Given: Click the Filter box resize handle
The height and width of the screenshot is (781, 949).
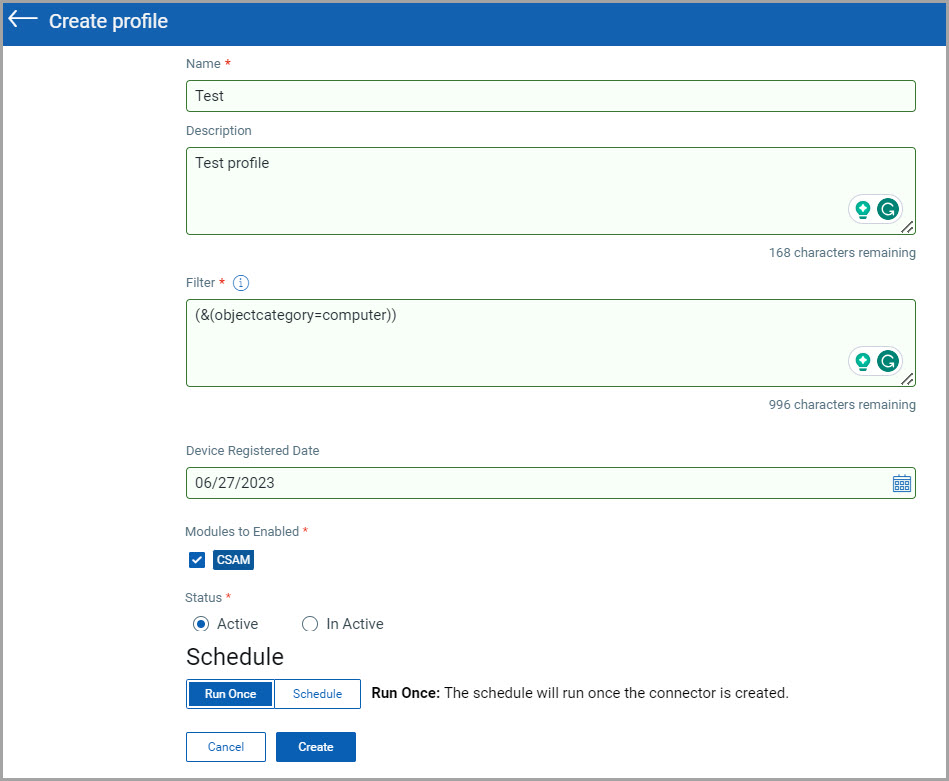Looking at the screenshot, I should [x=907, y=379].
